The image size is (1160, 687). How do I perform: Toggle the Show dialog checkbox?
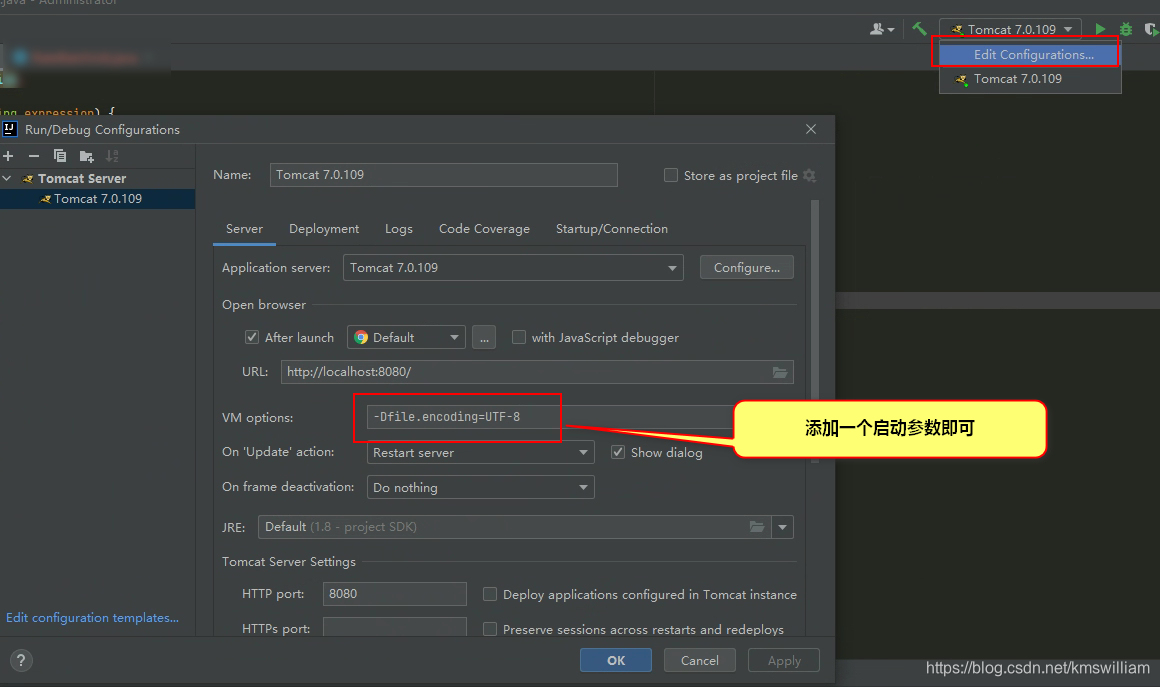(618, 452)
